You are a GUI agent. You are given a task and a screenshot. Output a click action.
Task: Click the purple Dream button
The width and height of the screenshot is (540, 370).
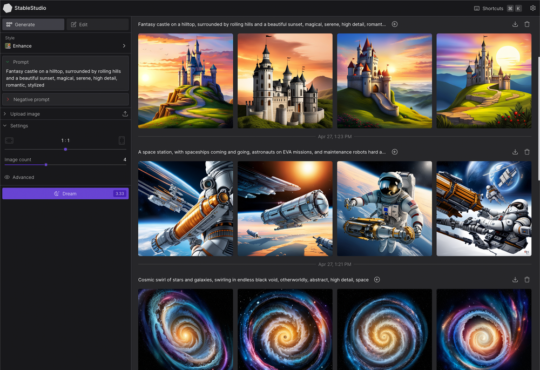coord(65,194)
